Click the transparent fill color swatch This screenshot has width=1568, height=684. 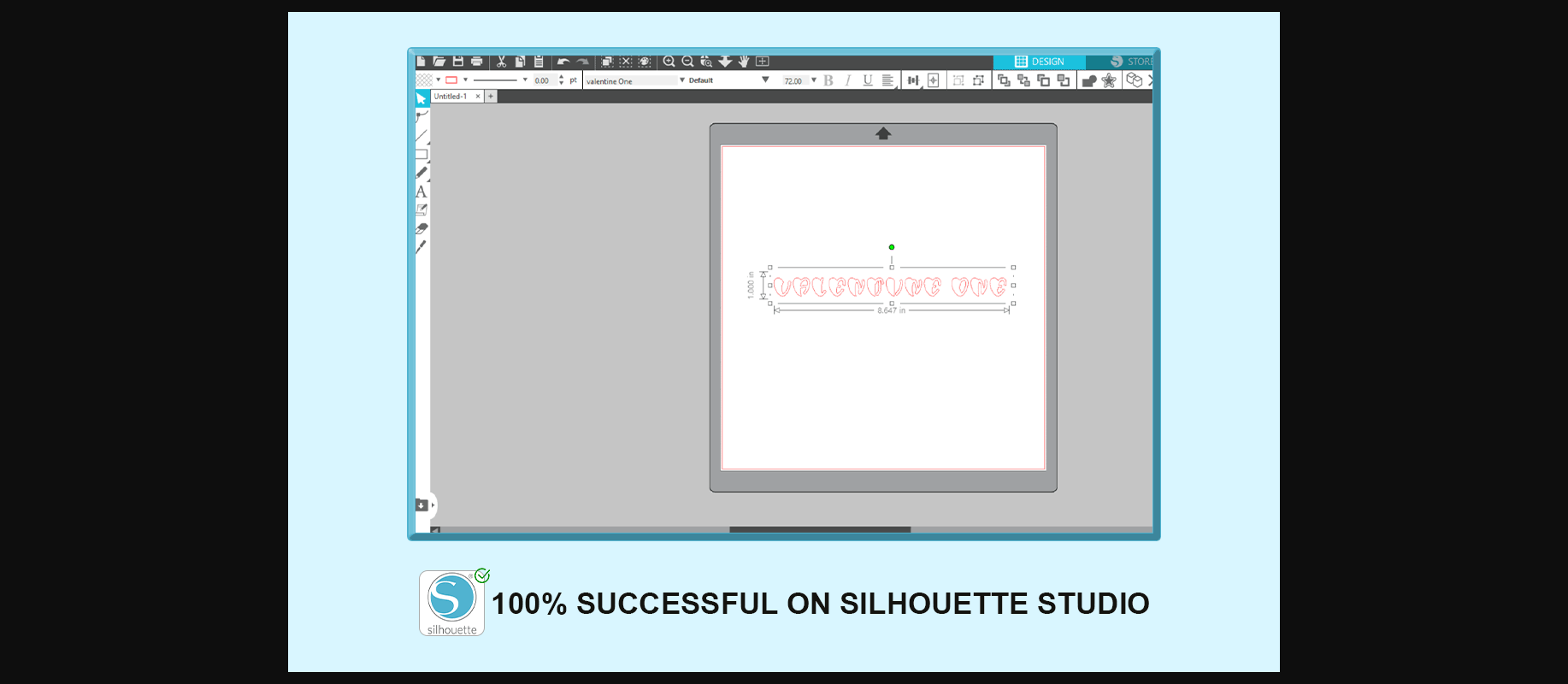pos(424,80)
